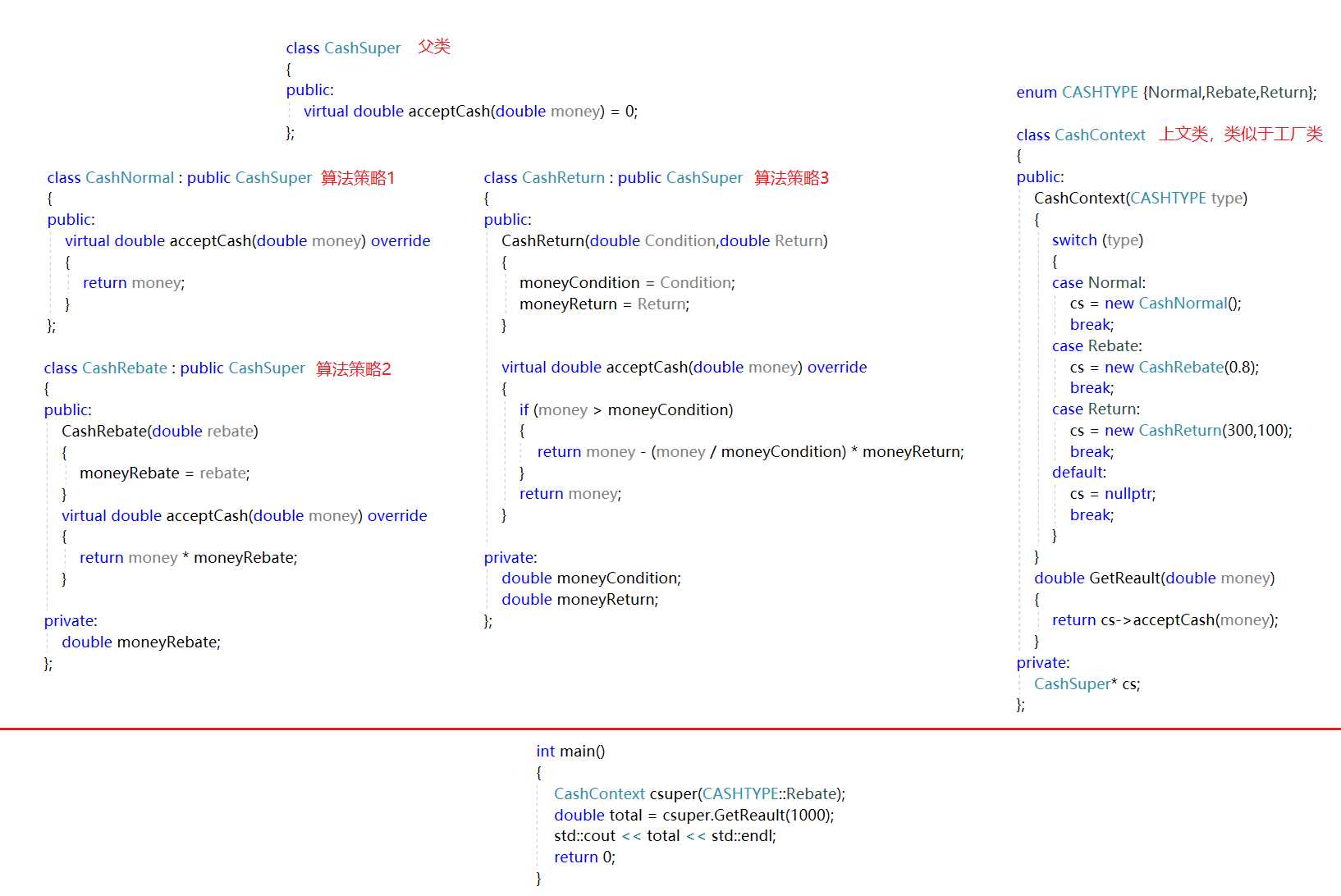Image resolution: width=1341 pixels, height=896 pixels.
Task: Click 'return cs->acceptCash(money);' line
Action: tap(1165, 619)
